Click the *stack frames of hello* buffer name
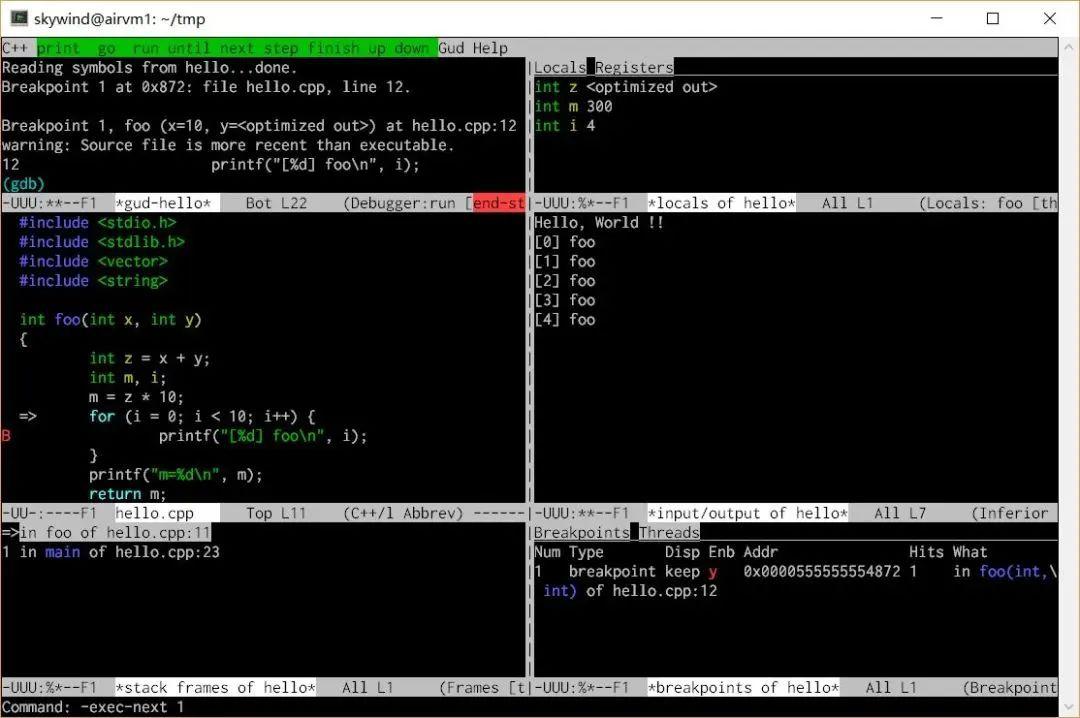 coord(215,688)
